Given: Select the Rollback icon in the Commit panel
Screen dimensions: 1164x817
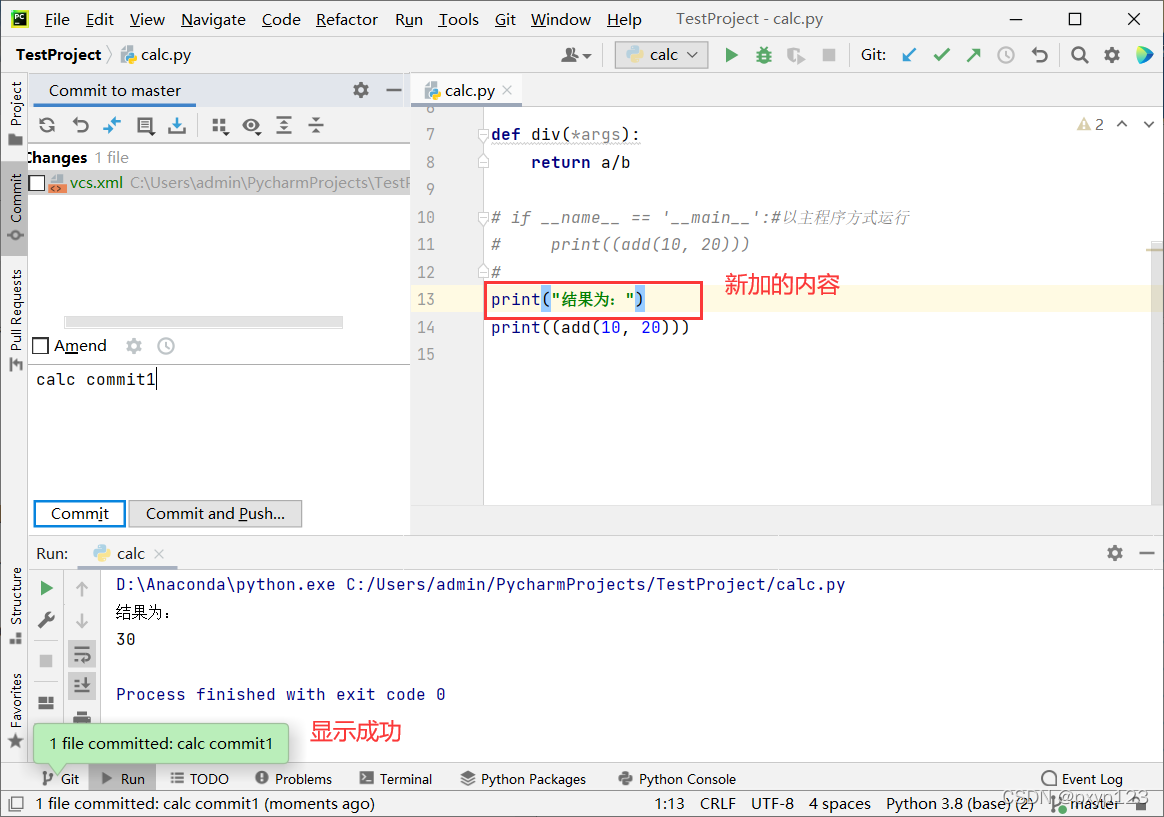Looking at the screenshot, I should coord(79,125).
